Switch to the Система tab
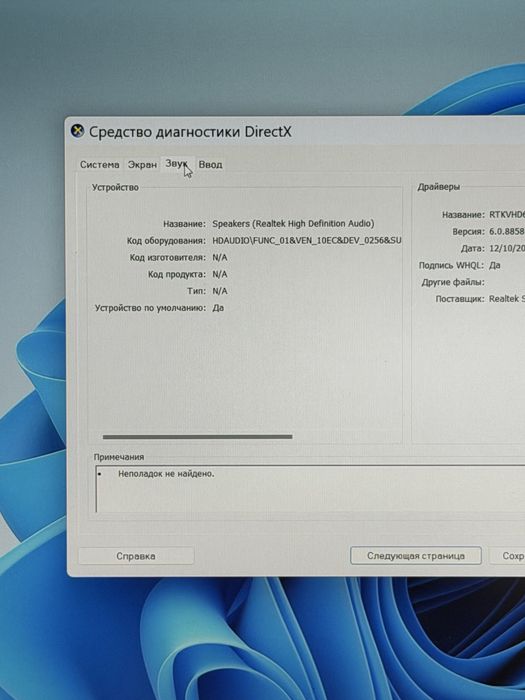The height and width of the screenshot is (700, 525). [100, 165]
